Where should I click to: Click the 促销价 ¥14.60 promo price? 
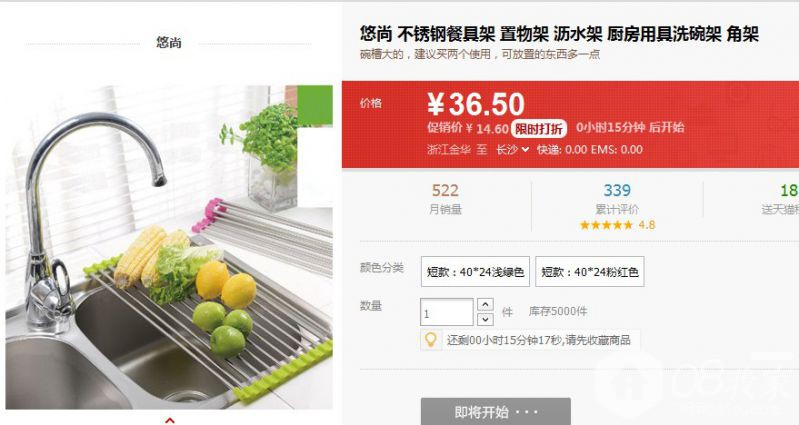click(468, 128)
